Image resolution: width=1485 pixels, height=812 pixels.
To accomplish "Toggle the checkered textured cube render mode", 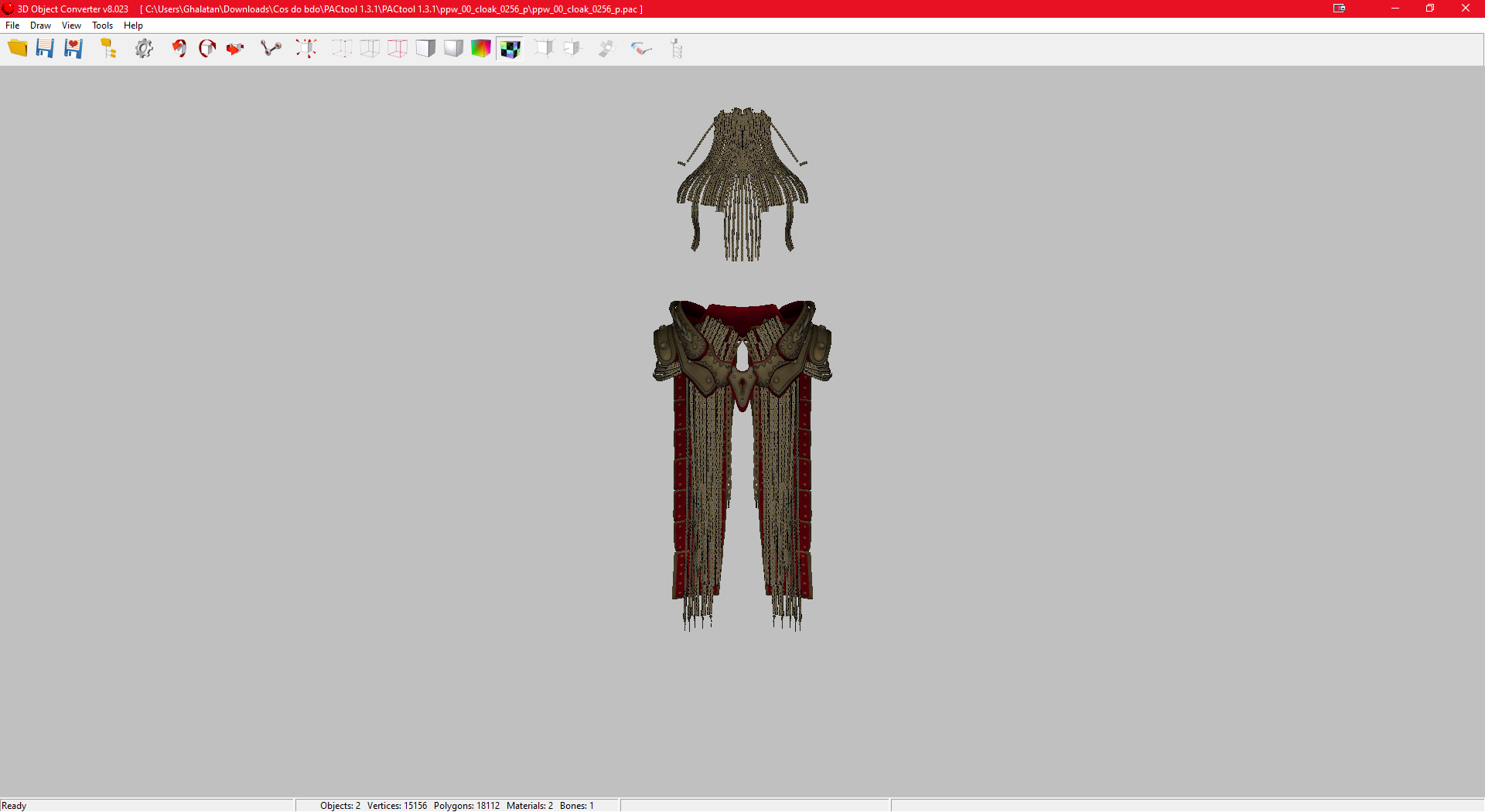I will (510, 49).
